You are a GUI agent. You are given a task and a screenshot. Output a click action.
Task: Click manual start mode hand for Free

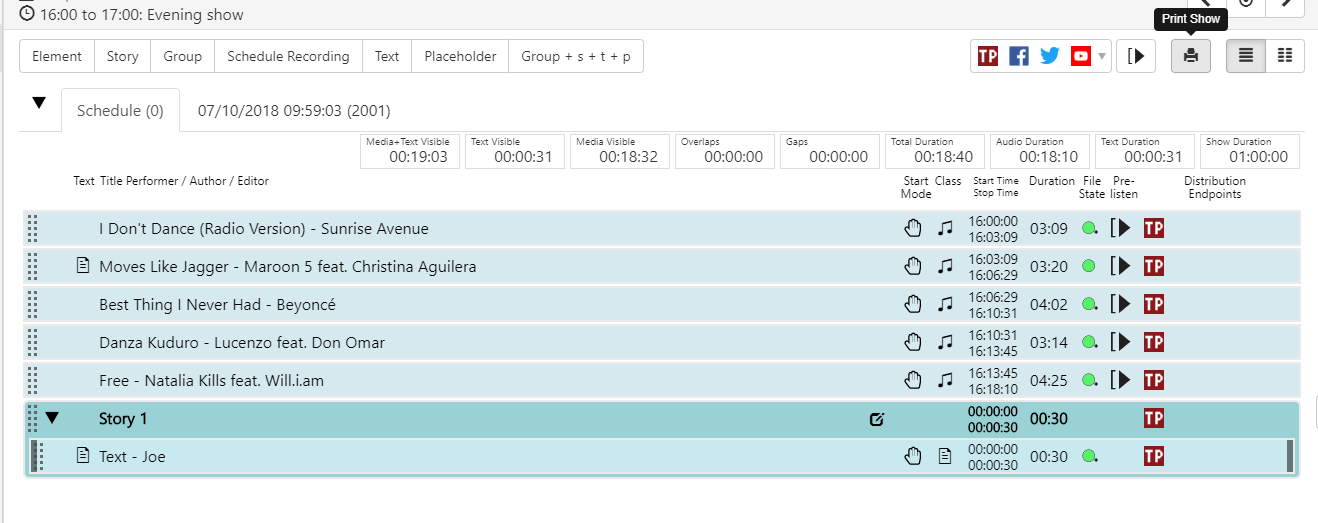point(912,380)
